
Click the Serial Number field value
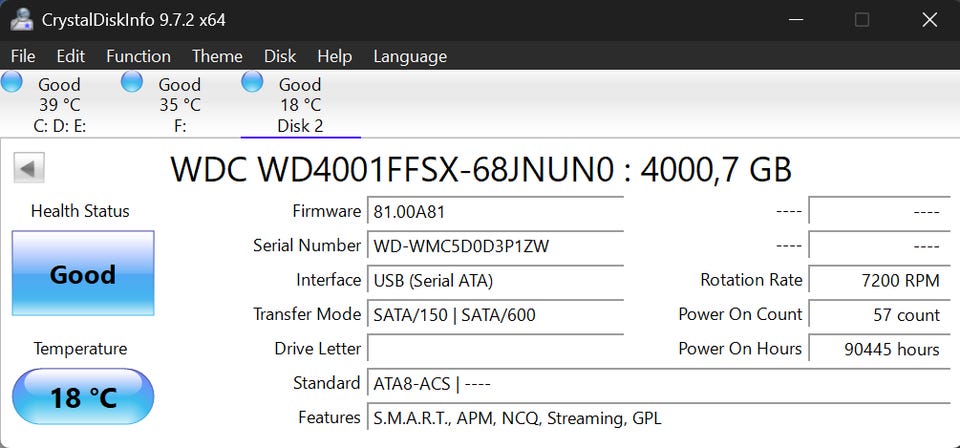495,246
